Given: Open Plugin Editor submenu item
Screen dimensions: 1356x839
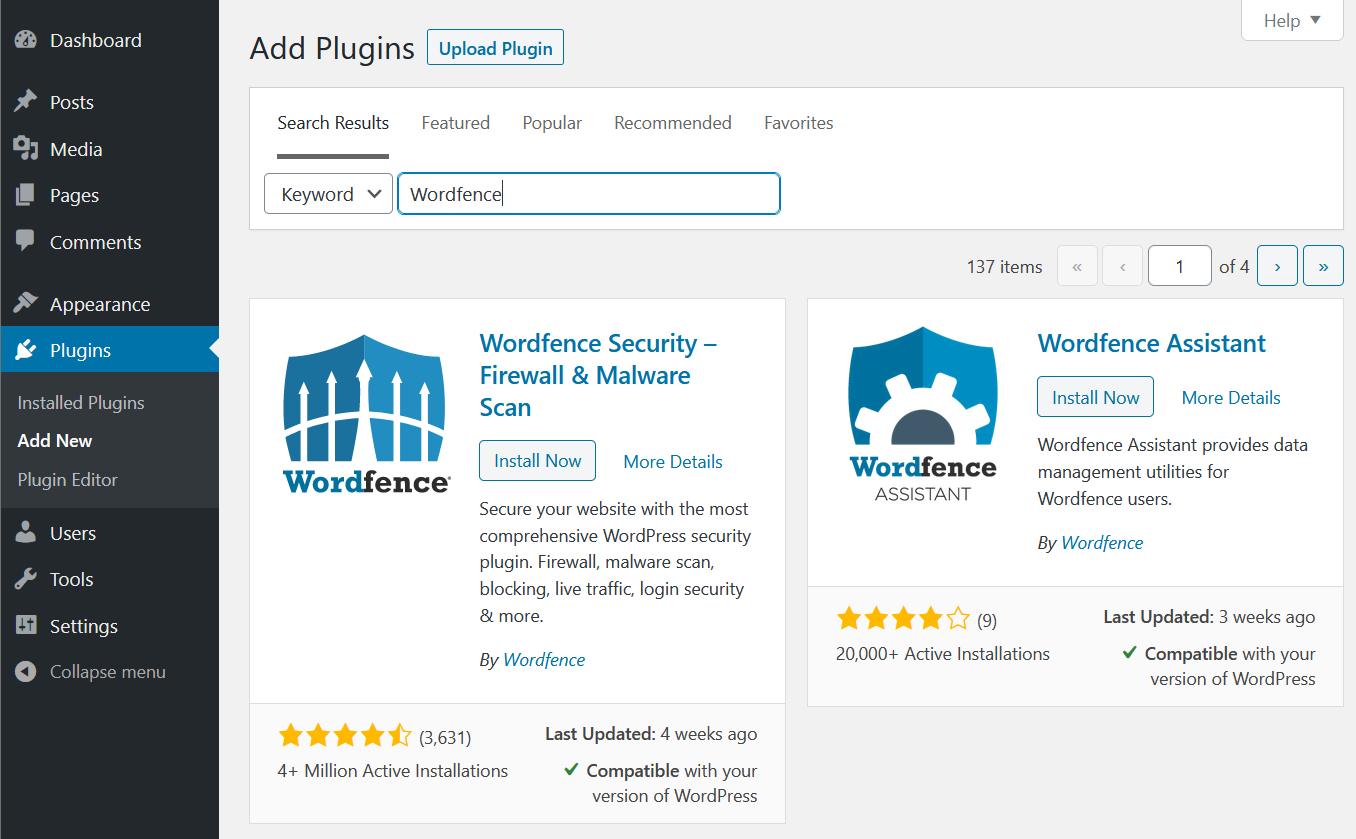Looking at the screenshot, I should [x=67, y=480].
